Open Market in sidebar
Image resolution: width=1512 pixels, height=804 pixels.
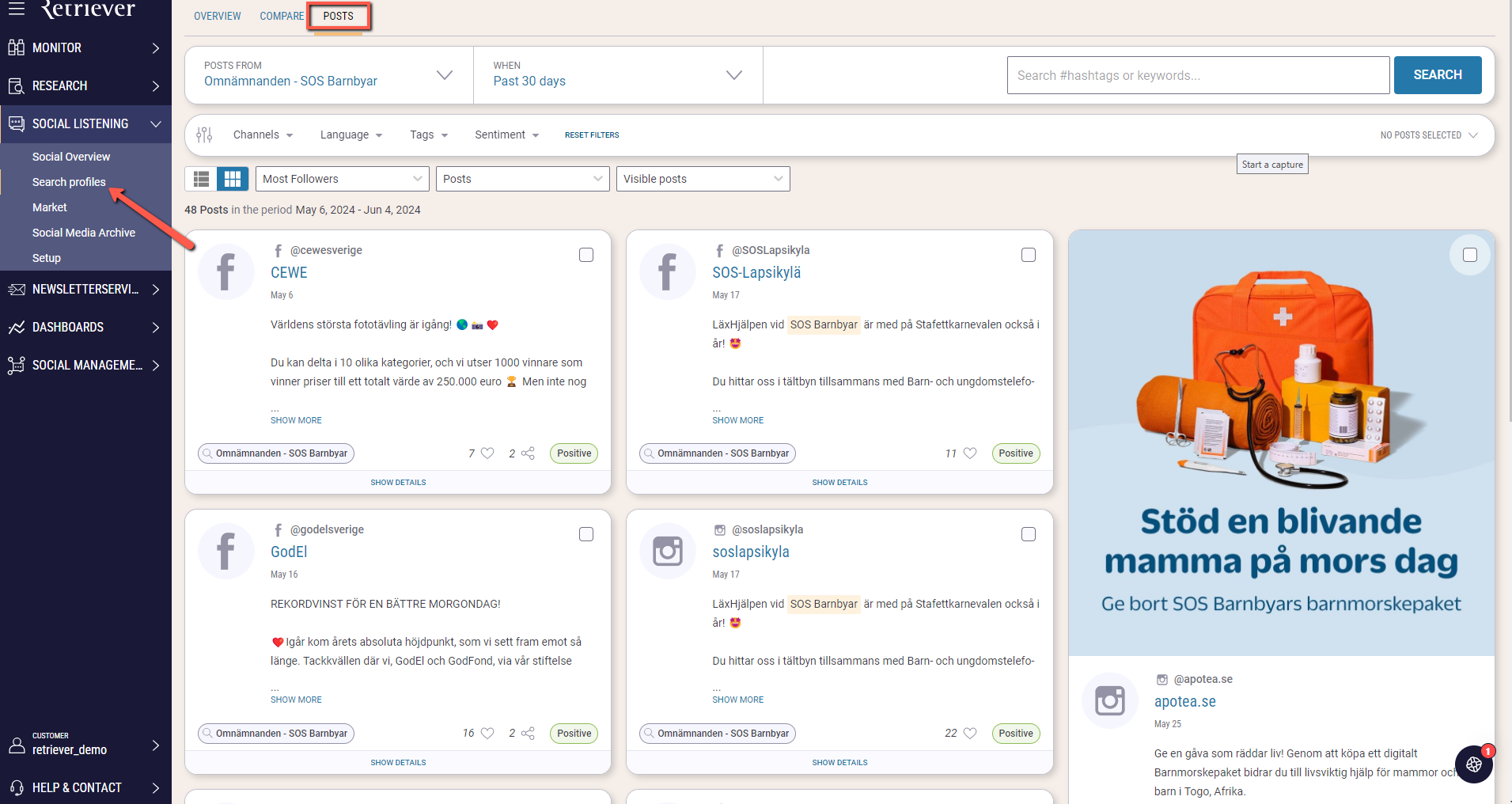click(50, 207)
